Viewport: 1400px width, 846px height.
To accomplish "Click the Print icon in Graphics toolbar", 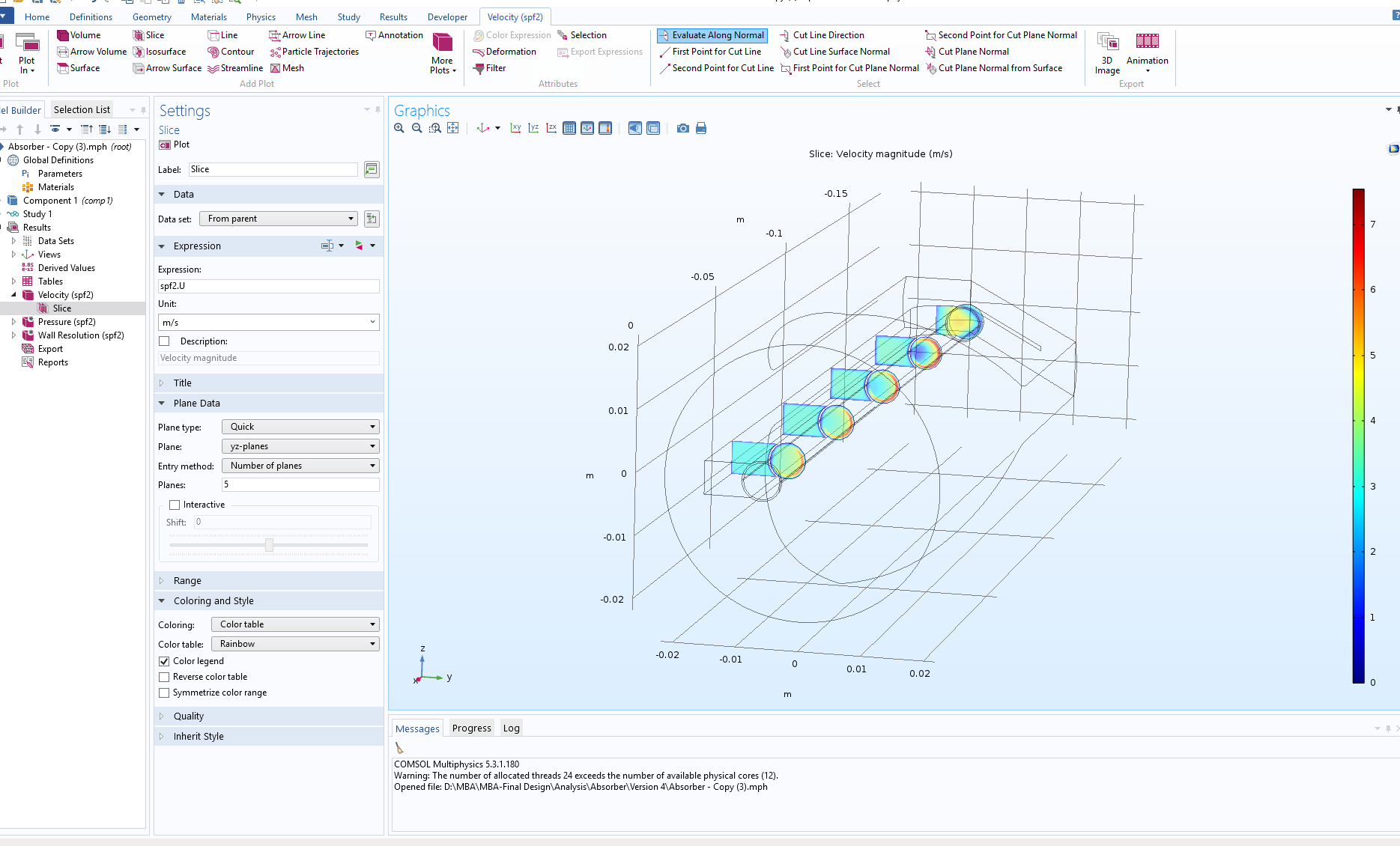I will (x=701, y=128).
